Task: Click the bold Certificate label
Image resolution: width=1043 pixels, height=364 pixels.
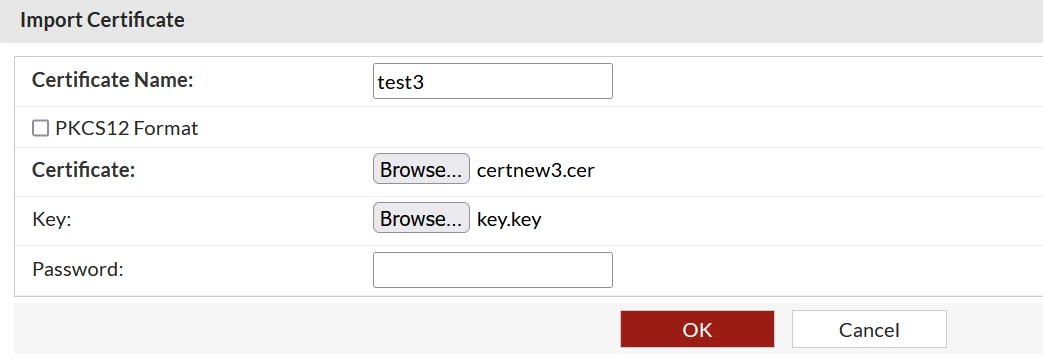Action: 84,170
